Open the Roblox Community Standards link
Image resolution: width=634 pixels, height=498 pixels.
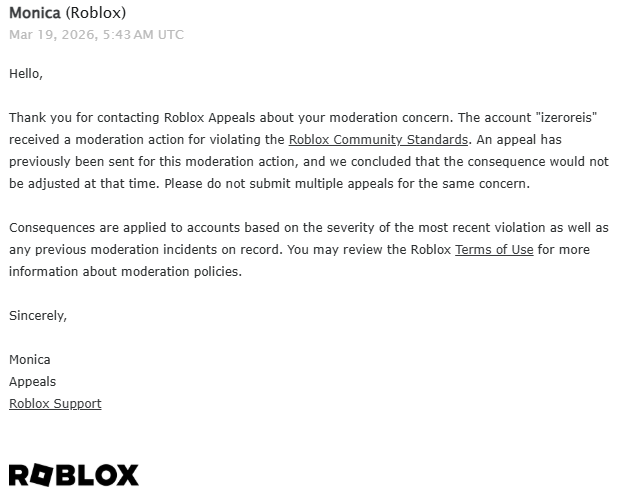[378, 139]
